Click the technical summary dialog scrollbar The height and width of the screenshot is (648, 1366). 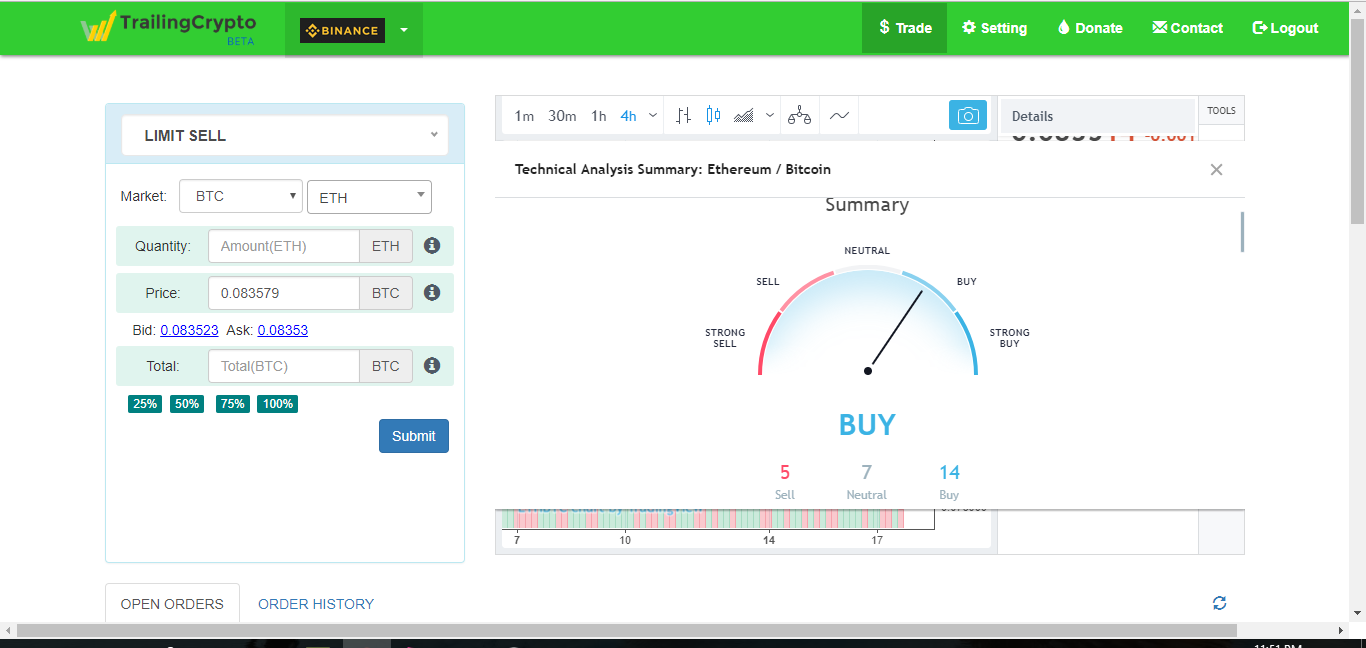[x=1242, y=232]
